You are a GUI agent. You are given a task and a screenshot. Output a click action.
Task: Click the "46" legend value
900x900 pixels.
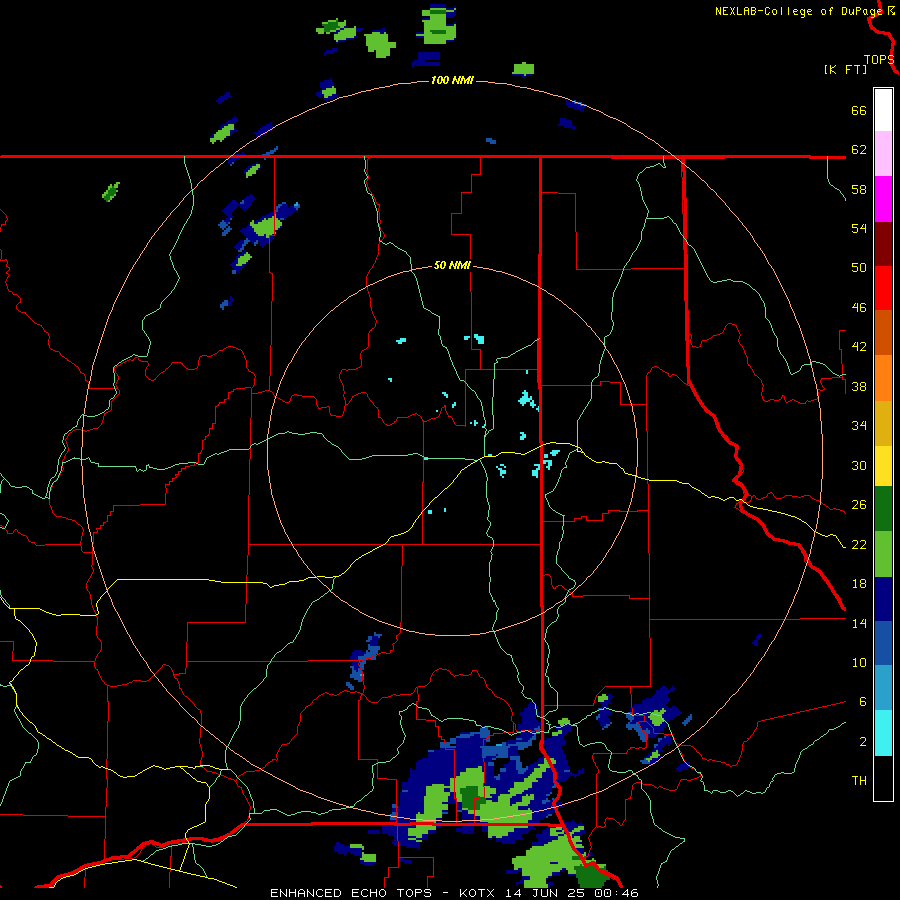859,308
